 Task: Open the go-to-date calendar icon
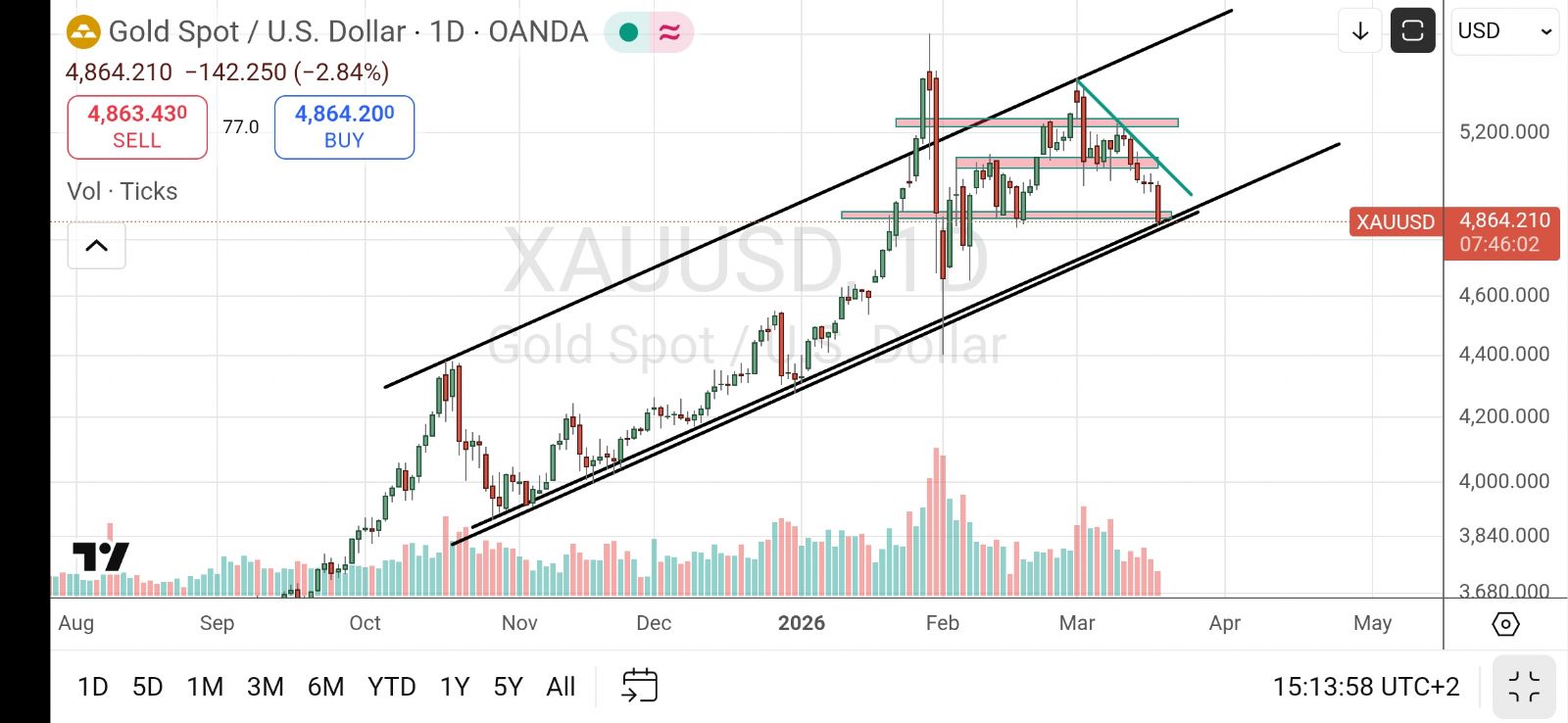coord(639,686)
